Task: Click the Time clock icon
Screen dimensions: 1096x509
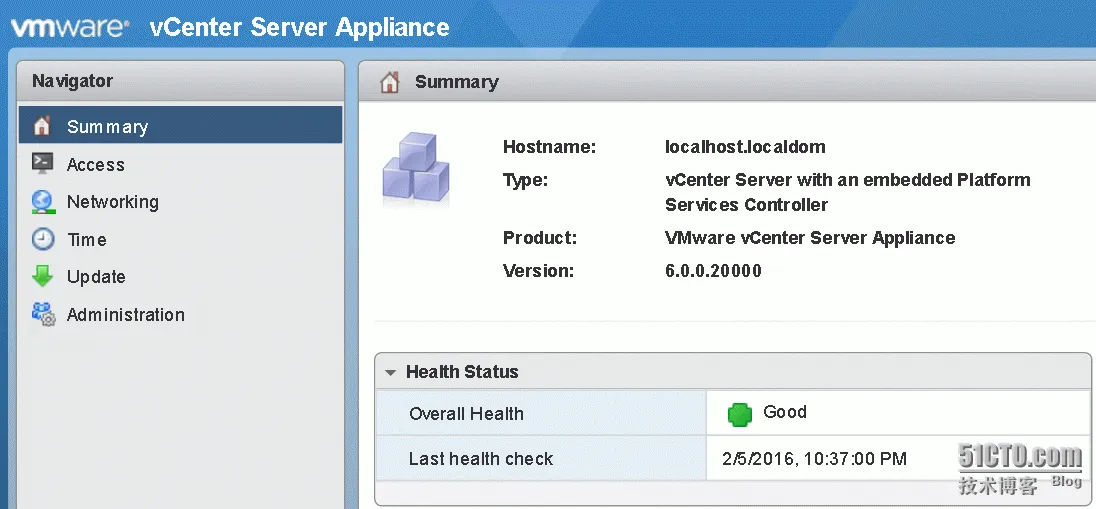Action: coord(43,239)
